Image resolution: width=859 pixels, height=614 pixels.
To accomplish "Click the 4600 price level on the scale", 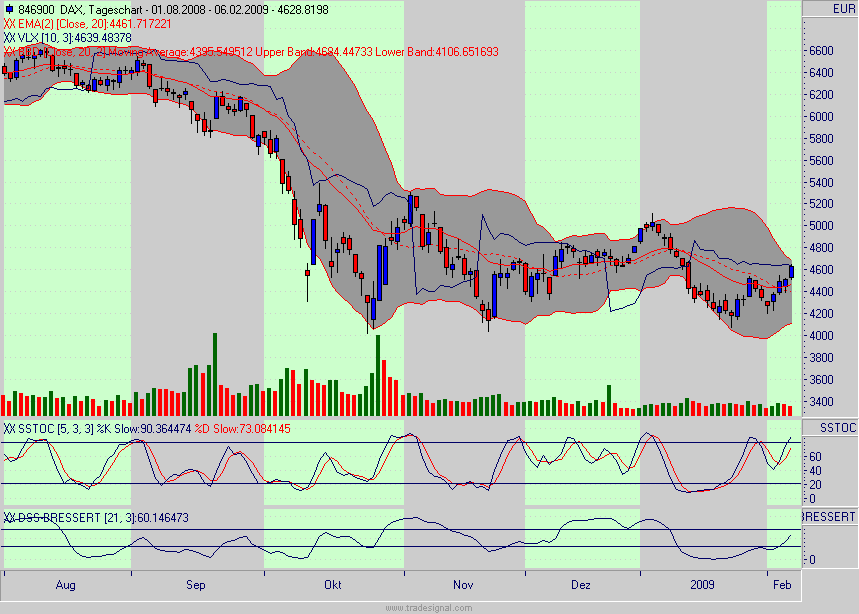I will (x=820, y=267).
